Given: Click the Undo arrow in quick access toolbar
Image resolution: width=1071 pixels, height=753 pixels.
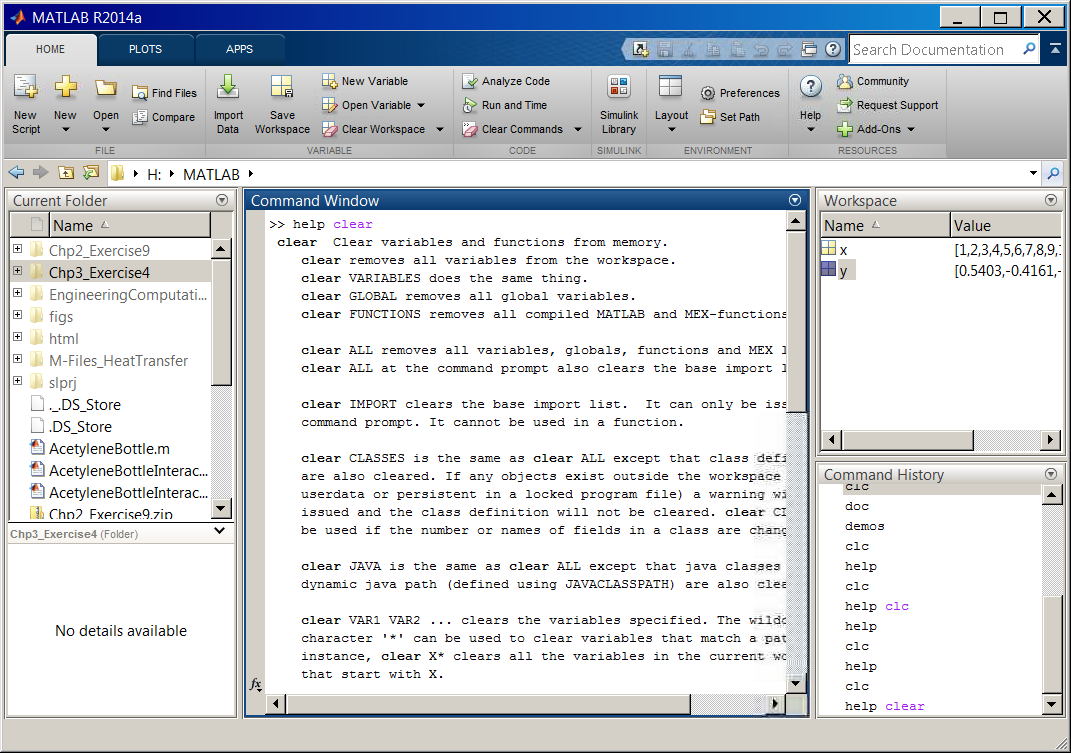Looking at the screenshot, I should pyautogui.click(x=762, y=49).
